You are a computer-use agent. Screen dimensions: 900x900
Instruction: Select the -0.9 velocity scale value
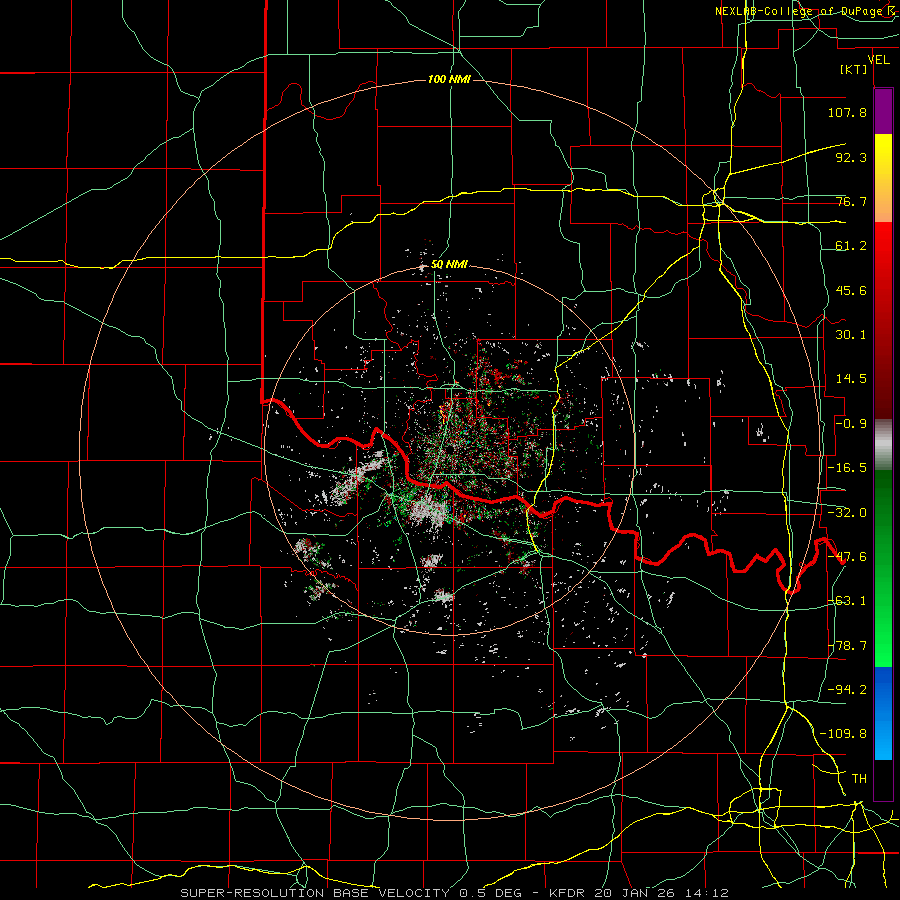(851, 424)
